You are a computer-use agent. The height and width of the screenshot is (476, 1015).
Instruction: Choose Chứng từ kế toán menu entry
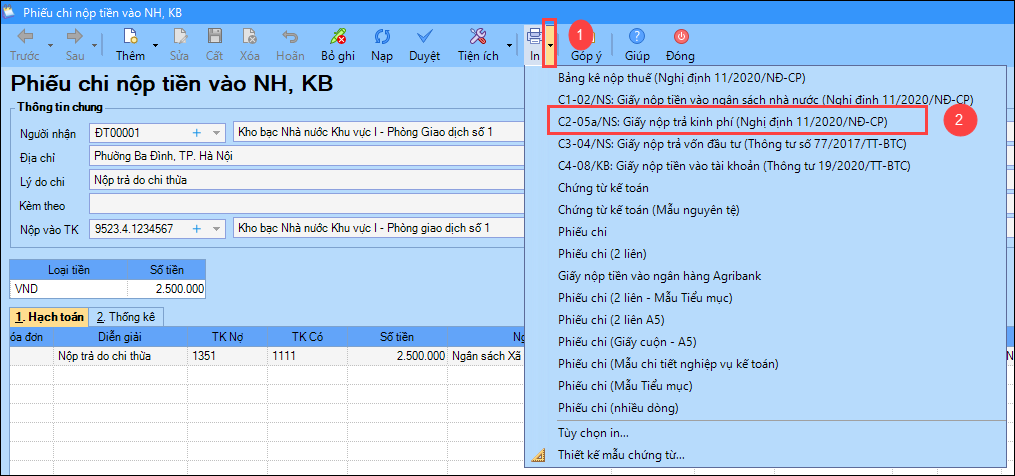pos(603,188)
